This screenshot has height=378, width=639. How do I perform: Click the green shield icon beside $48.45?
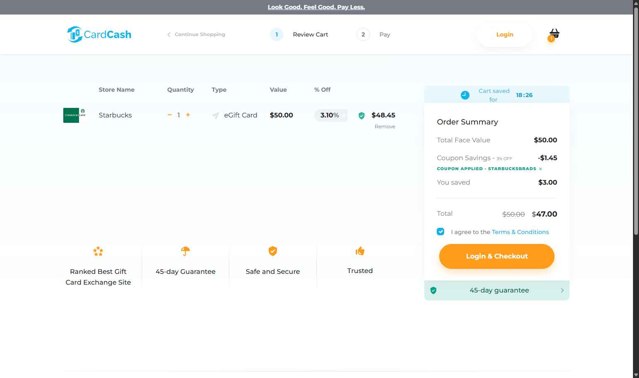[361, 116]
